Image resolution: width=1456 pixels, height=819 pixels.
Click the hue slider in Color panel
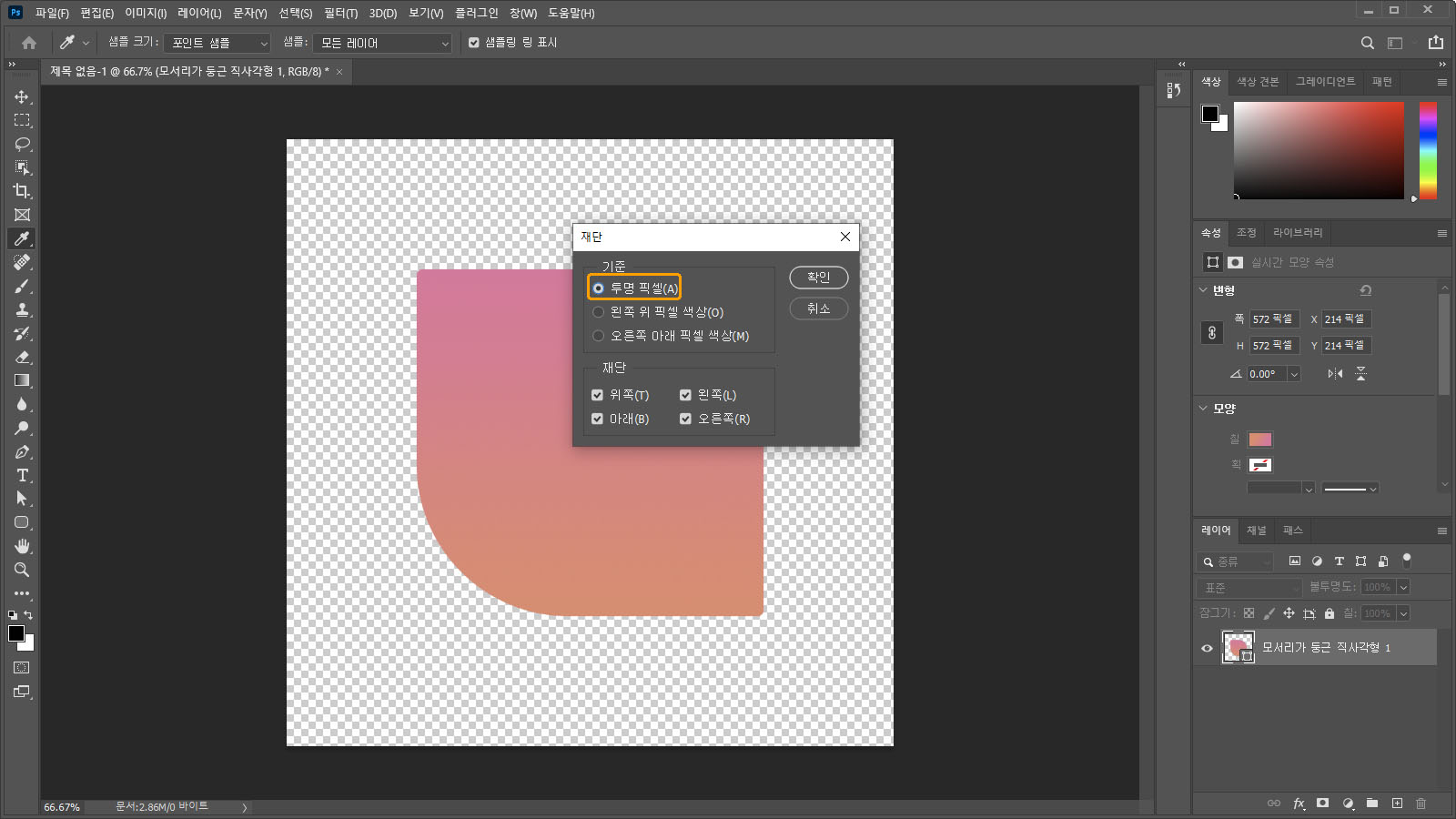tap(1428, 150)
